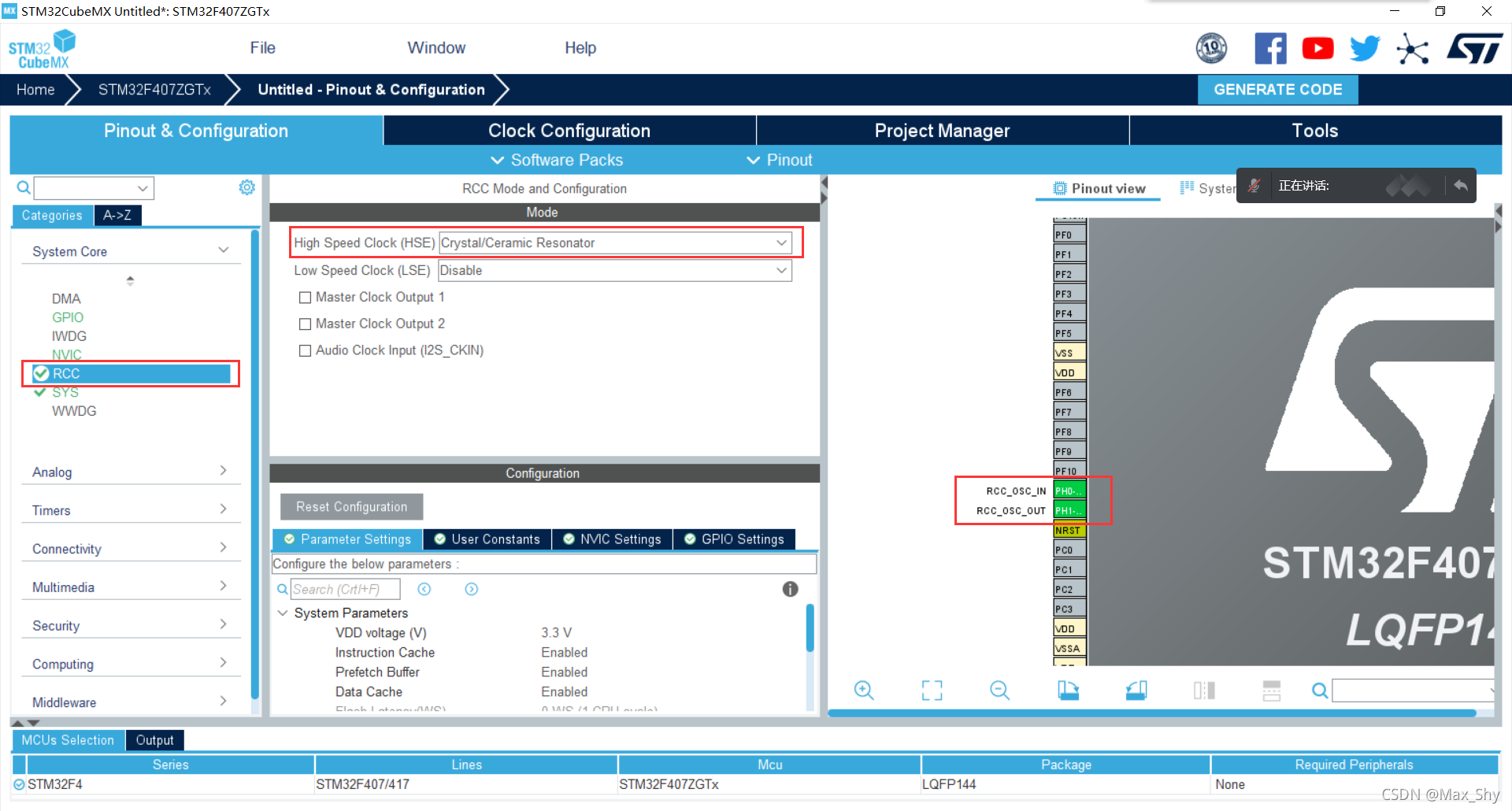Screen dimensions: 1512x811
Task: Go to Home breadcrumb
Action: coord(35,90)
